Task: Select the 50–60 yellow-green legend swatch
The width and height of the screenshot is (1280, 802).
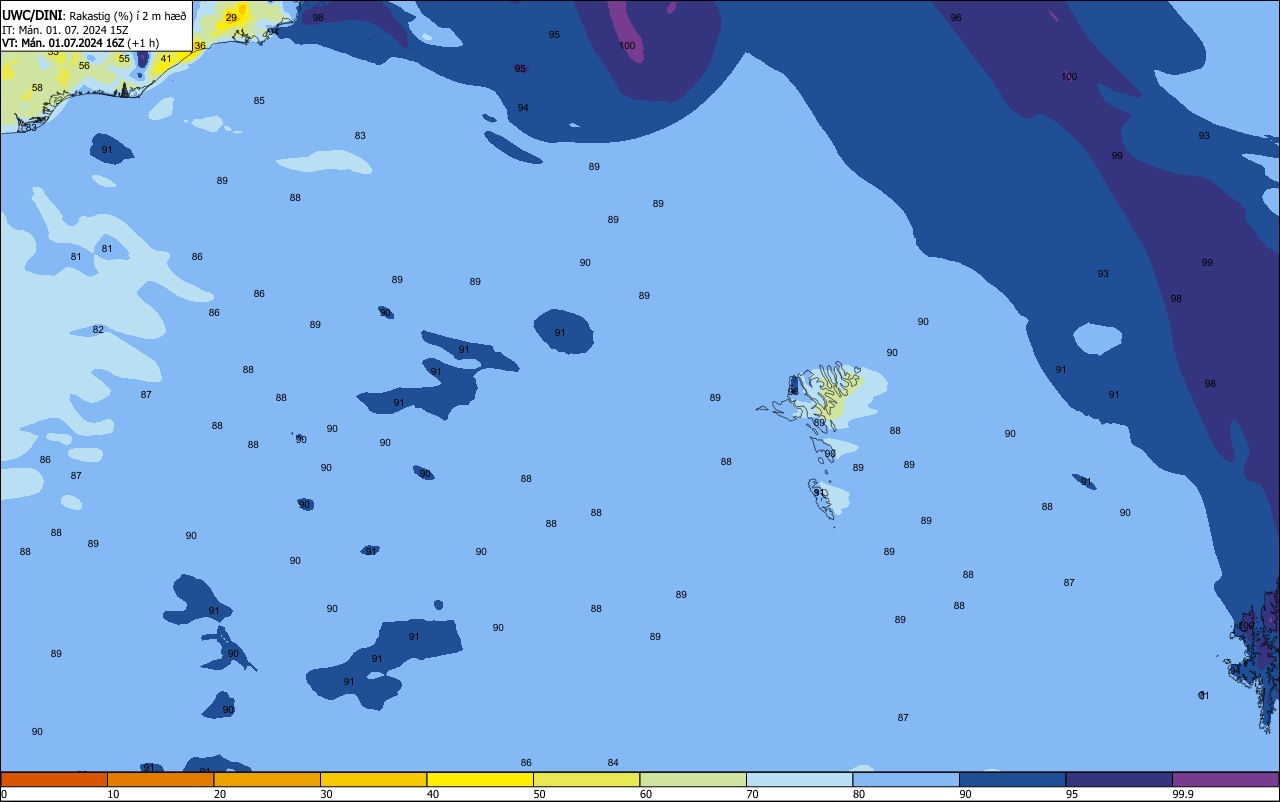Action: point(586,779)
